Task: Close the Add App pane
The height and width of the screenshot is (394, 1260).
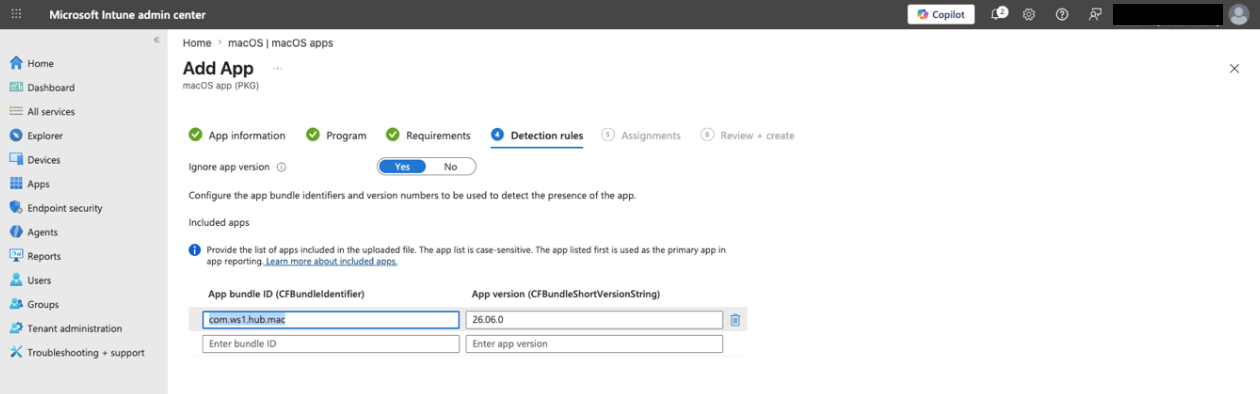Action: 1234,68
